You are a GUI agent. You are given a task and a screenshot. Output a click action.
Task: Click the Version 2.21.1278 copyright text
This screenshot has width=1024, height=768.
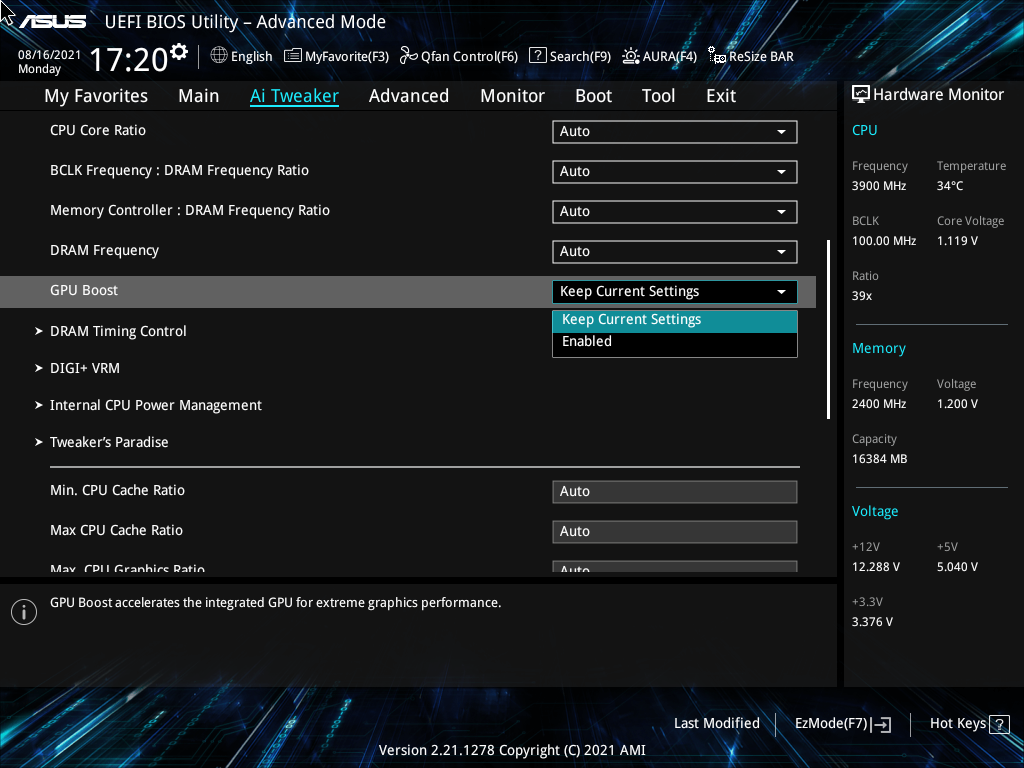[512, 750]
